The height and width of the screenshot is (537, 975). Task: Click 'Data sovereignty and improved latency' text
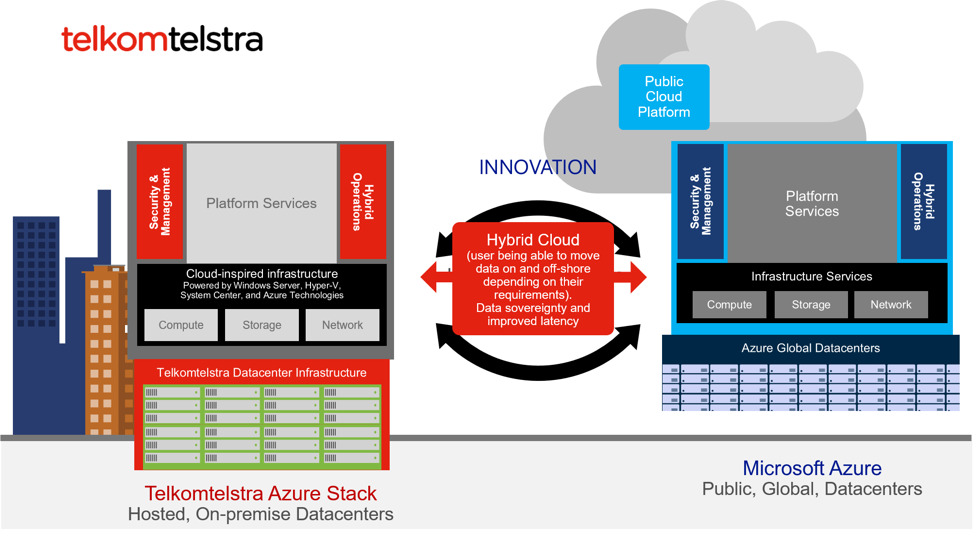pos(533,314)
